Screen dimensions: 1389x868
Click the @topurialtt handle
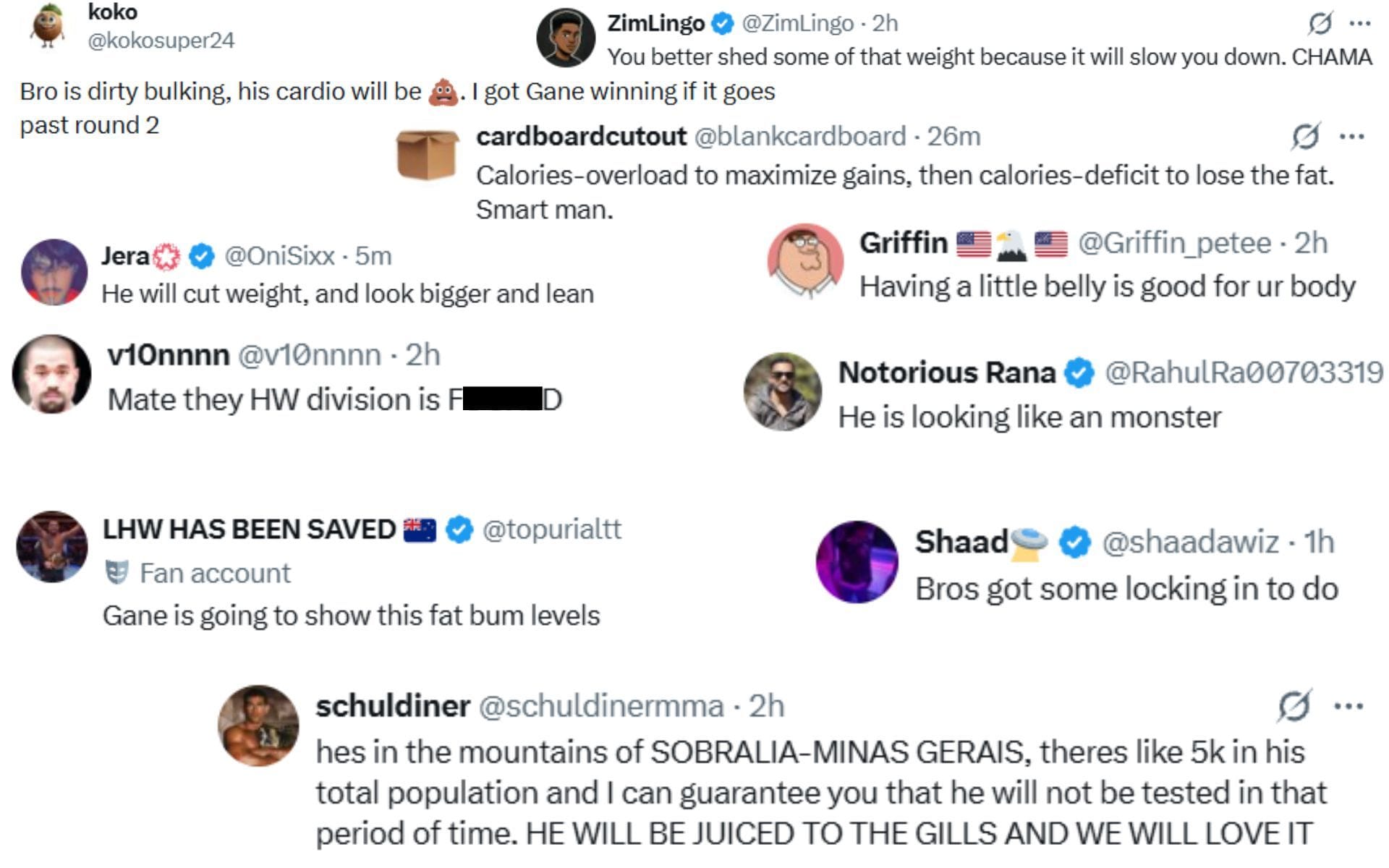(x=553, y=530)
